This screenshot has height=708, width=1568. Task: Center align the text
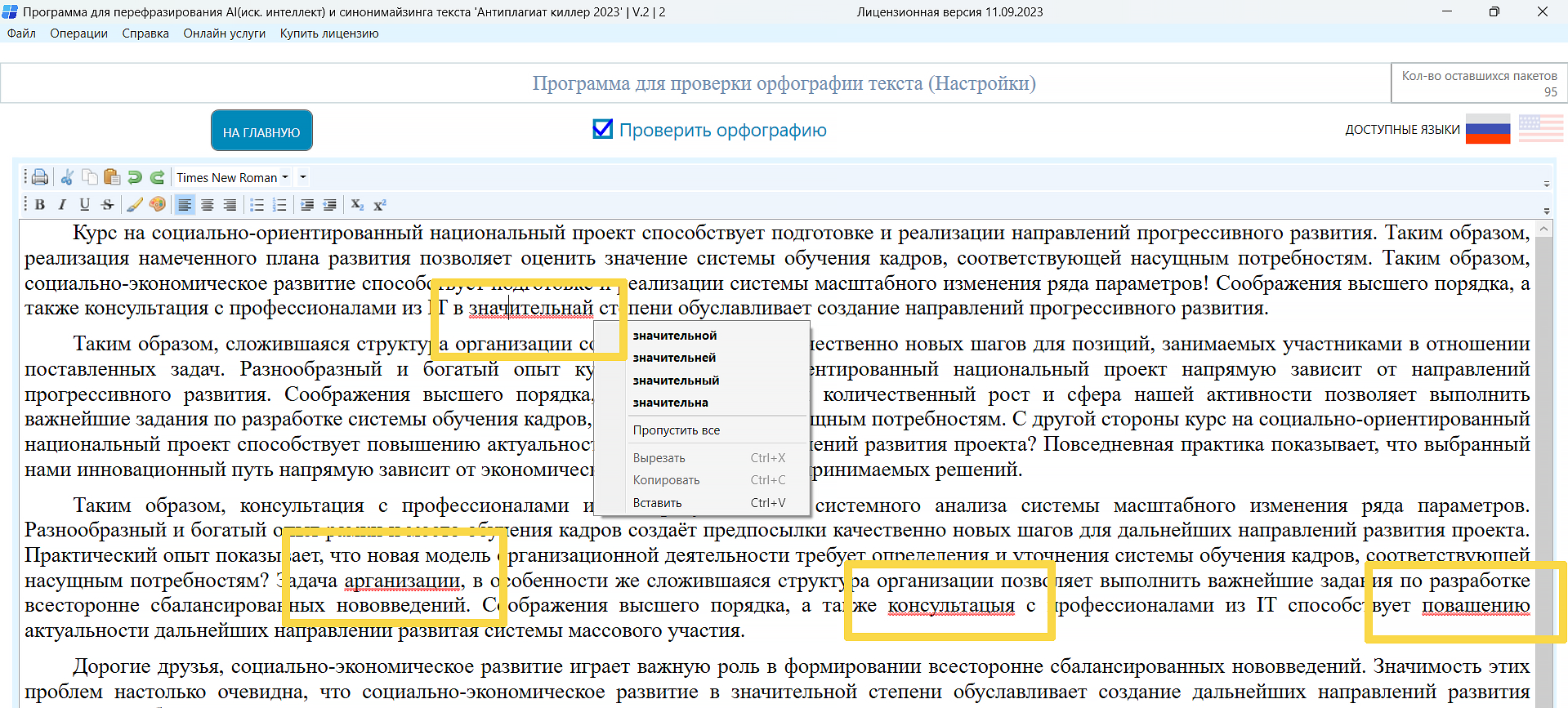click(x=208, y=204)
